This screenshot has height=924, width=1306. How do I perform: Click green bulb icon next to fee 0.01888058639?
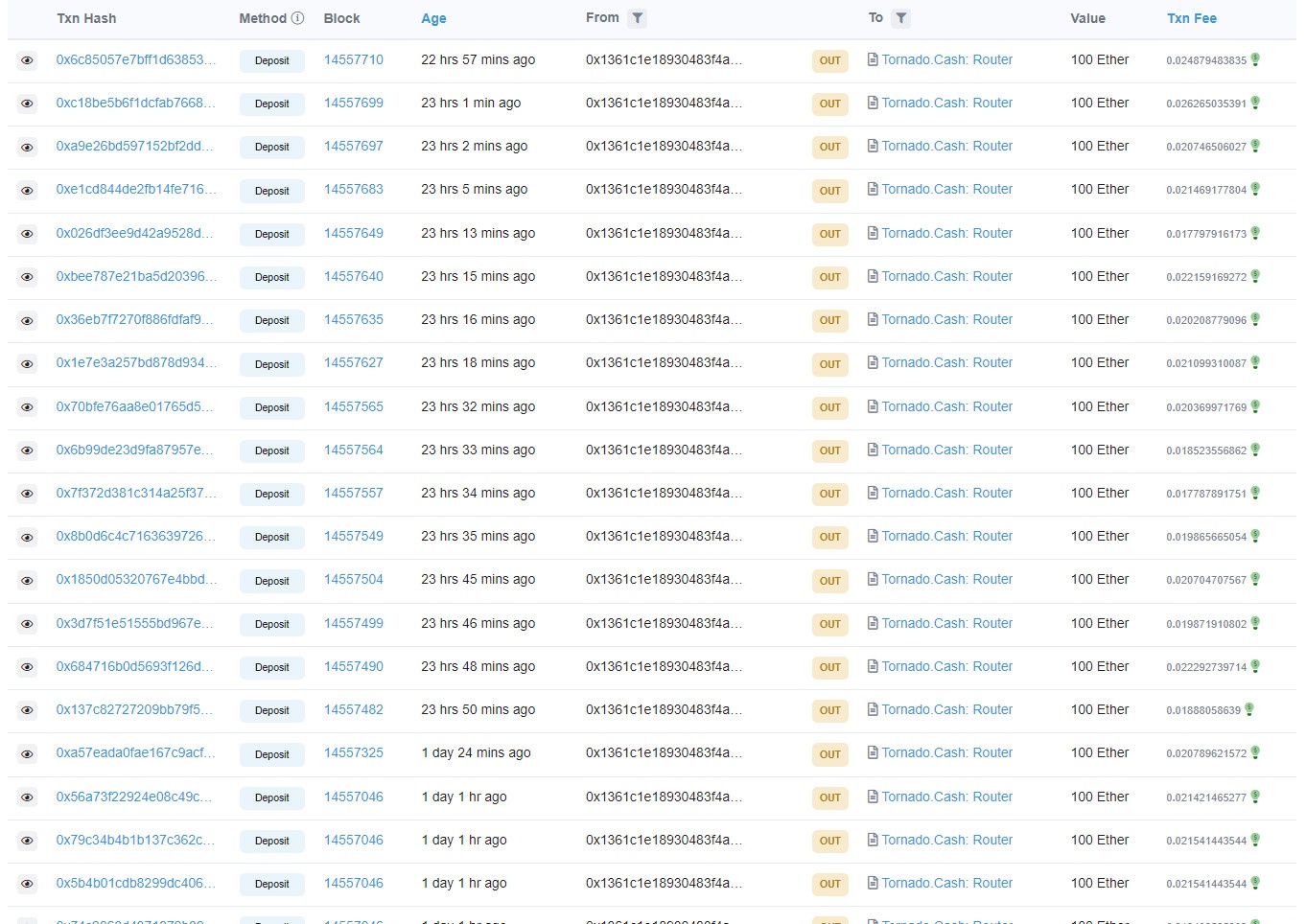1248,709
